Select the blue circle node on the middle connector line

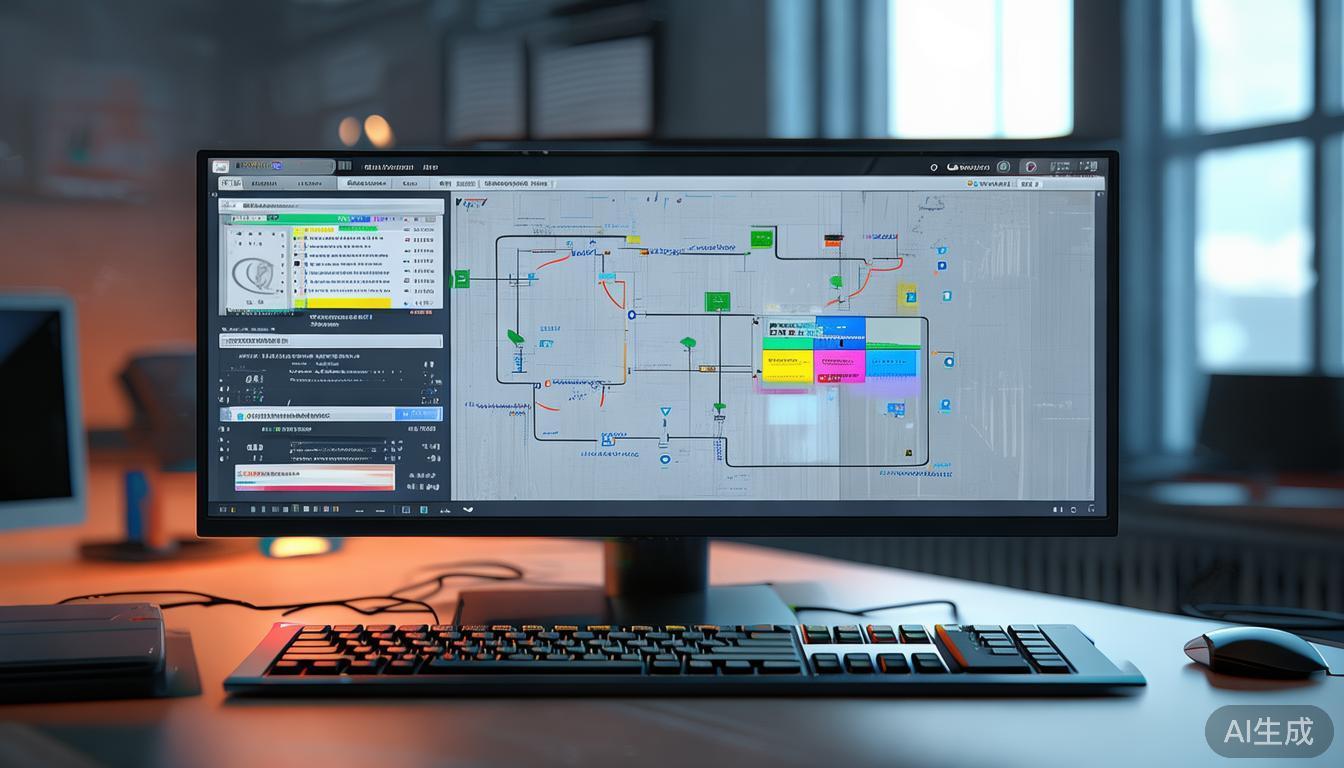[x=631, y=315]
